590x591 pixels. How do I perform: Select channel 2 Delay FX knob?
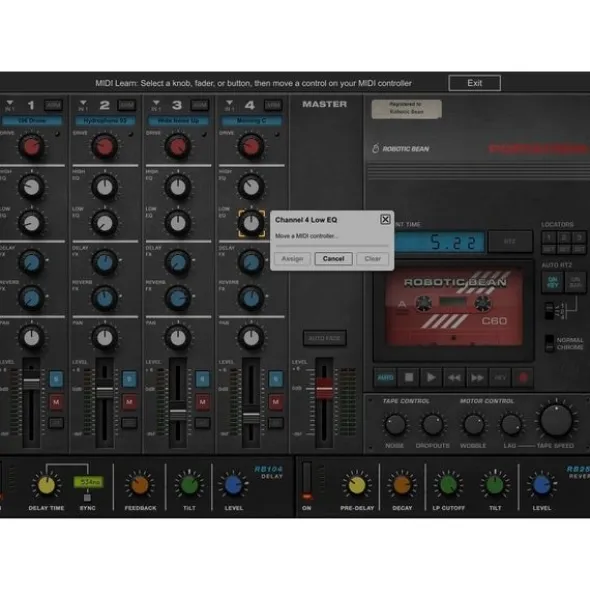click(104, 262)
